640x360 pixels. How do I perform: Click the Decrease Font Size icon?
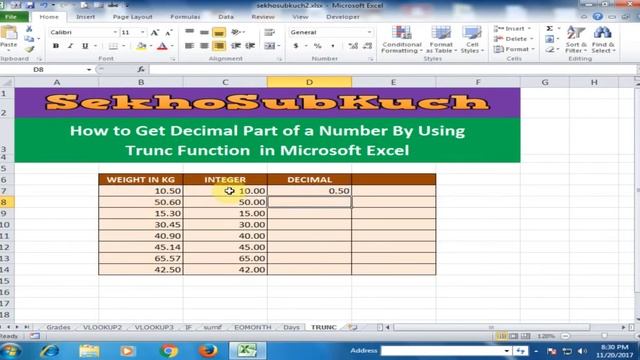(169, 32)
